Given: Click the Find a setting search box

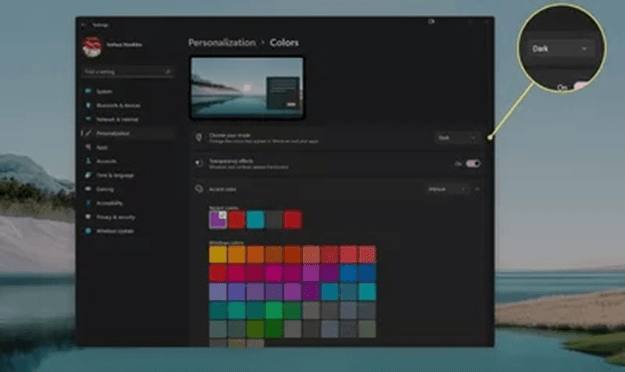Looking at the screenshot, I should (128, 72).
